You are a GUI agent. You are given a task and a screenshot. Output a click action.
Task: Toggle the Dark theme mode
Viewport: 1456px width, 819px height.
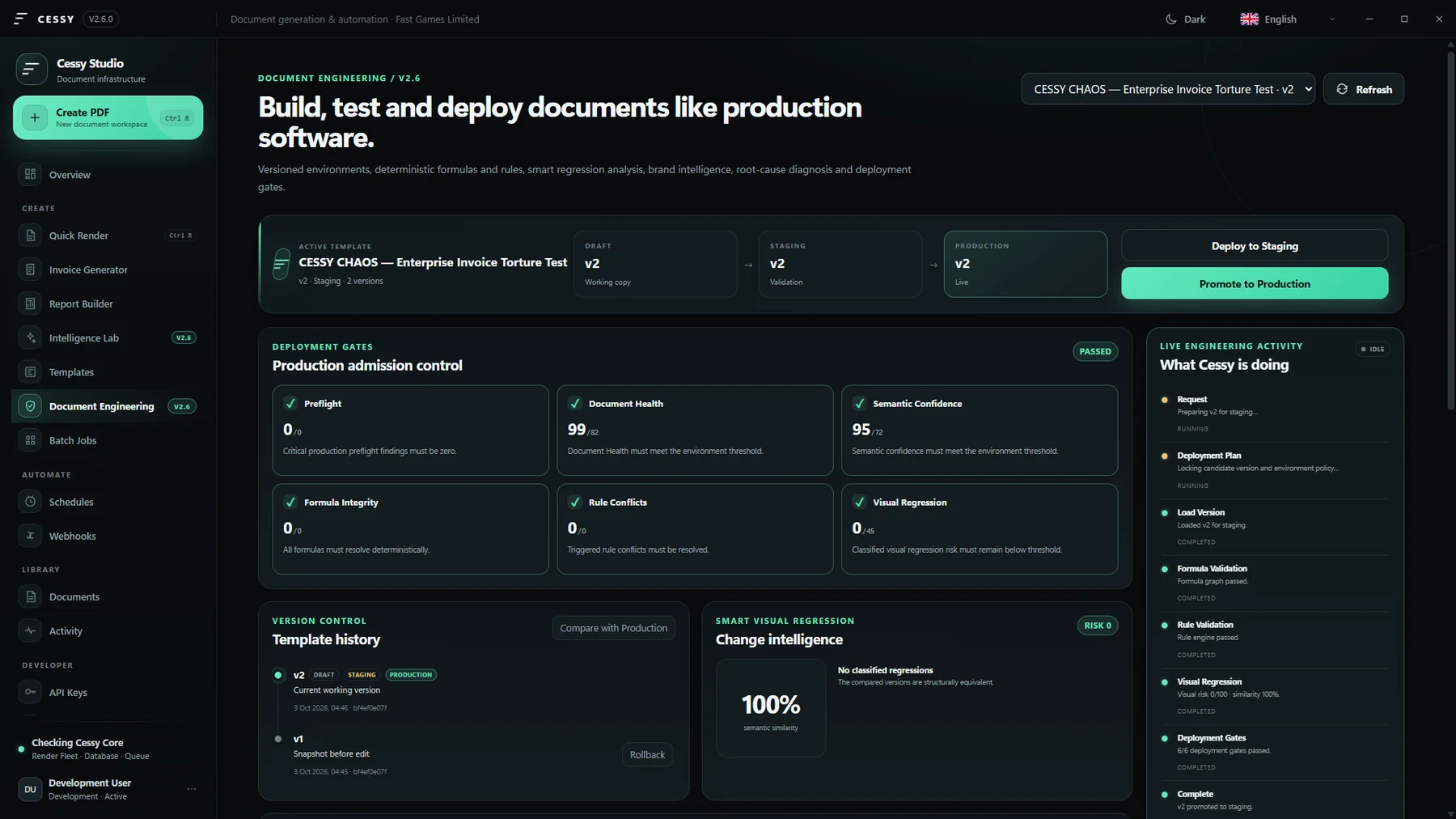1185,19
